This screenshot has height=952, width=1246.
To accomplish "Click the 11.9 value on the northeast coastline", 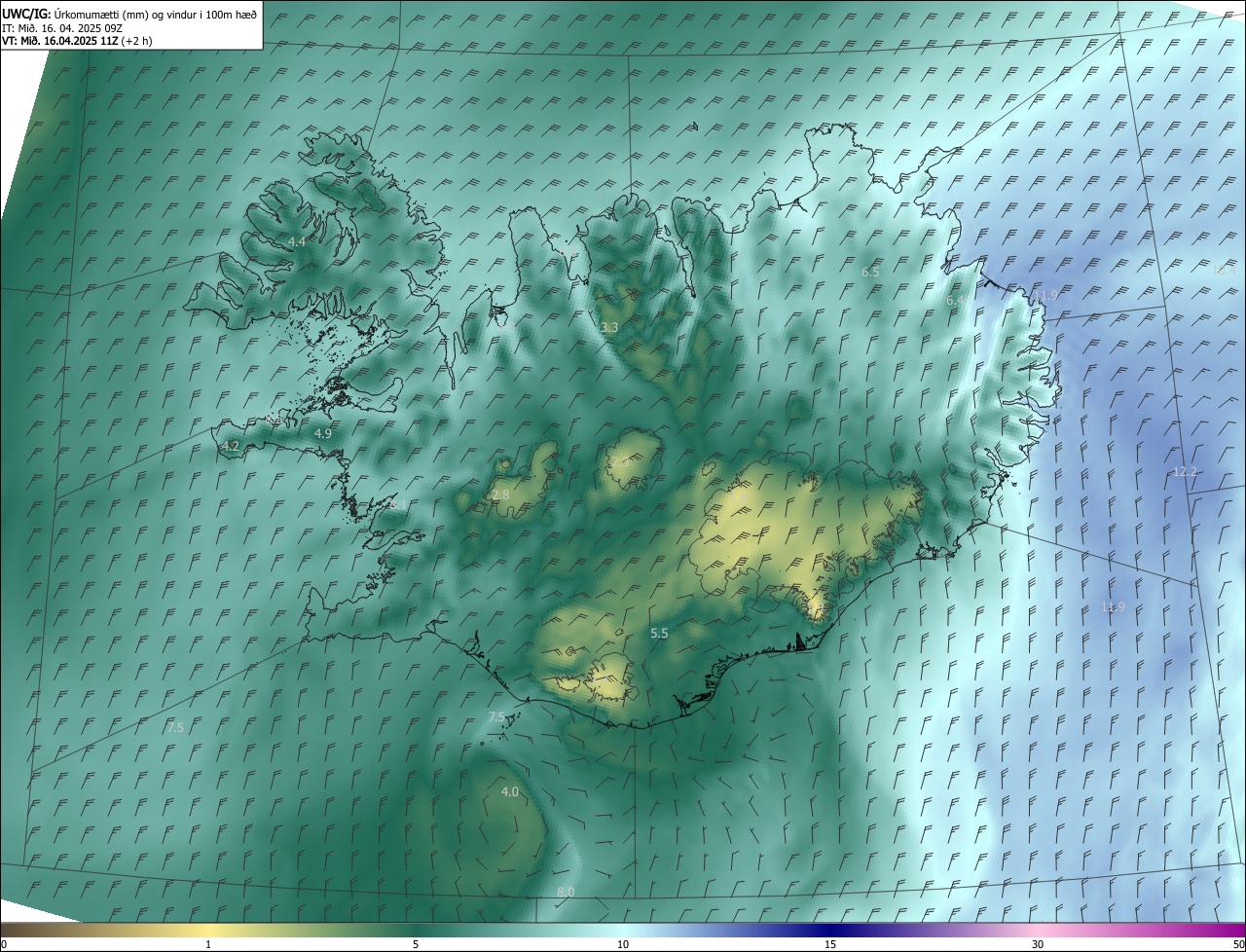I will coord(1045,296).
